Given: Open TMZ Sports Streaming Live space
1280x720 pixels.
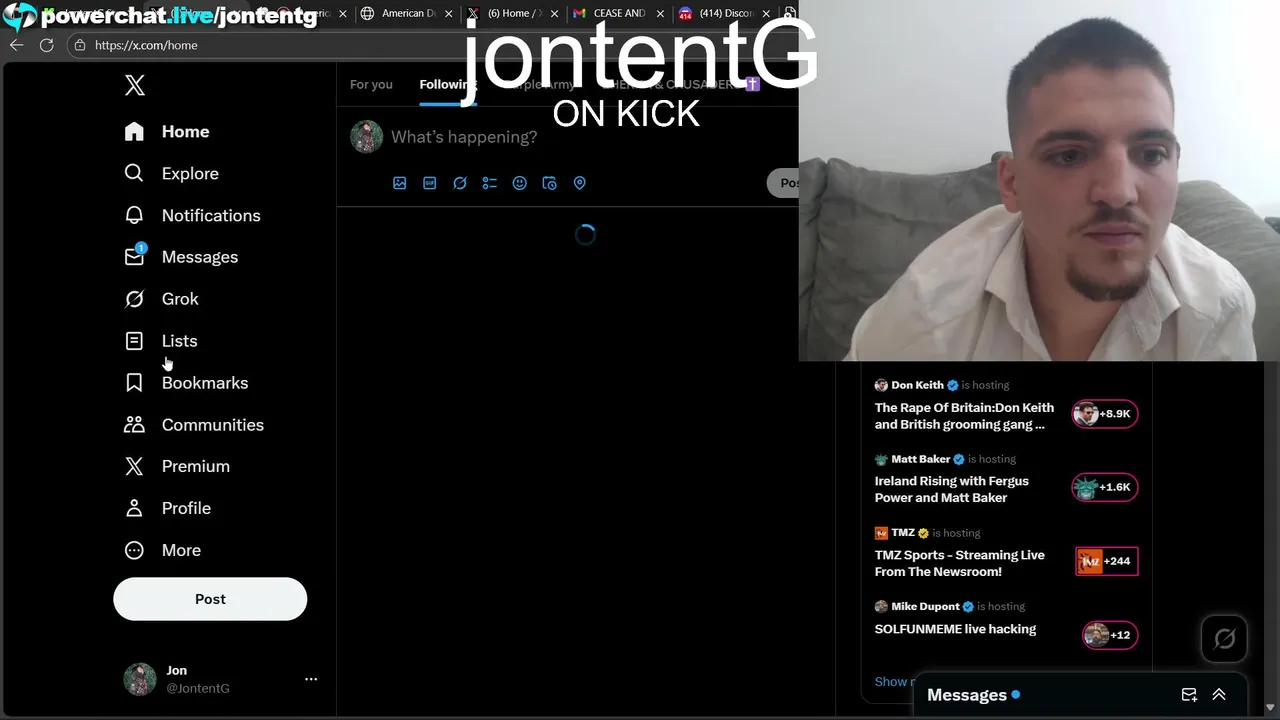Looking at the screenshot, I should click(960, 563).
